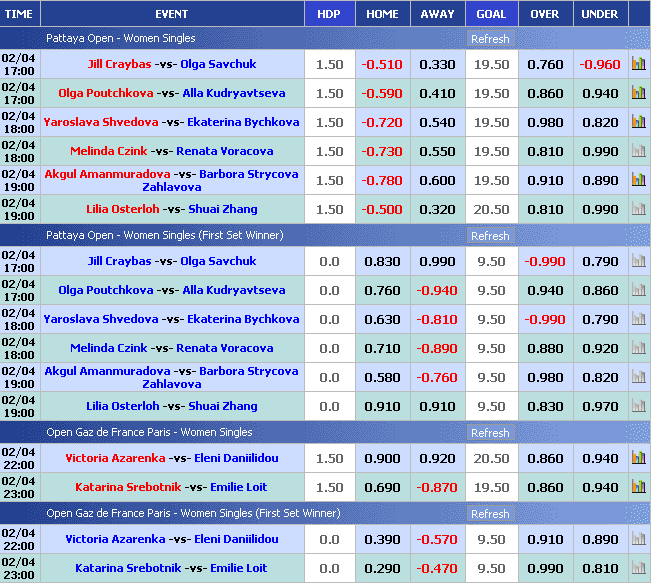651x583 pixels.
Task: Refresh Open Gaz de France Women Singles section
Action: coord(490,433)
